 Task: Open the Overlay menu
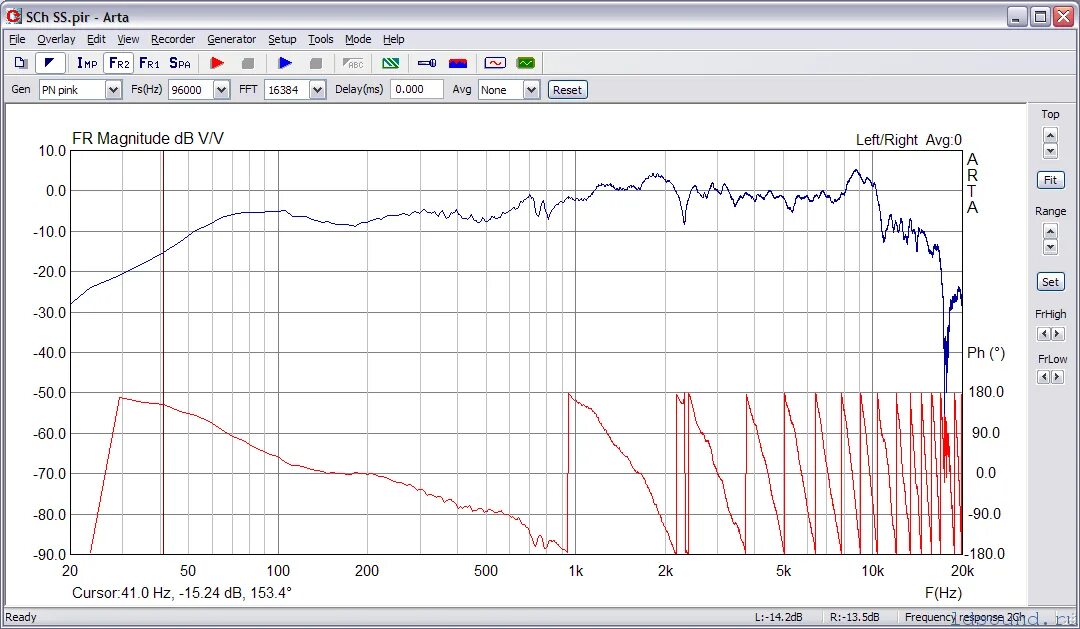(x=56, y=39)
